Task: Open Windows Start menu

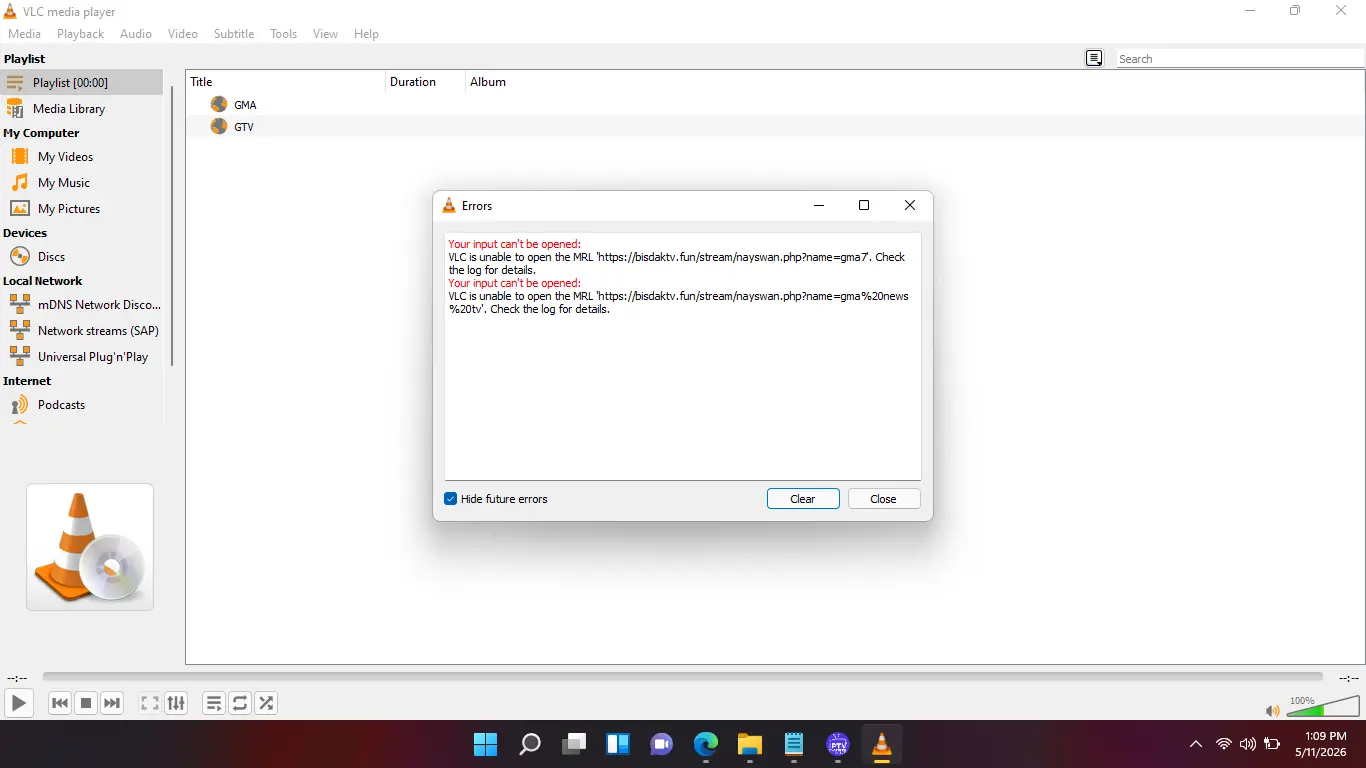Action: (x=485, y=744)
